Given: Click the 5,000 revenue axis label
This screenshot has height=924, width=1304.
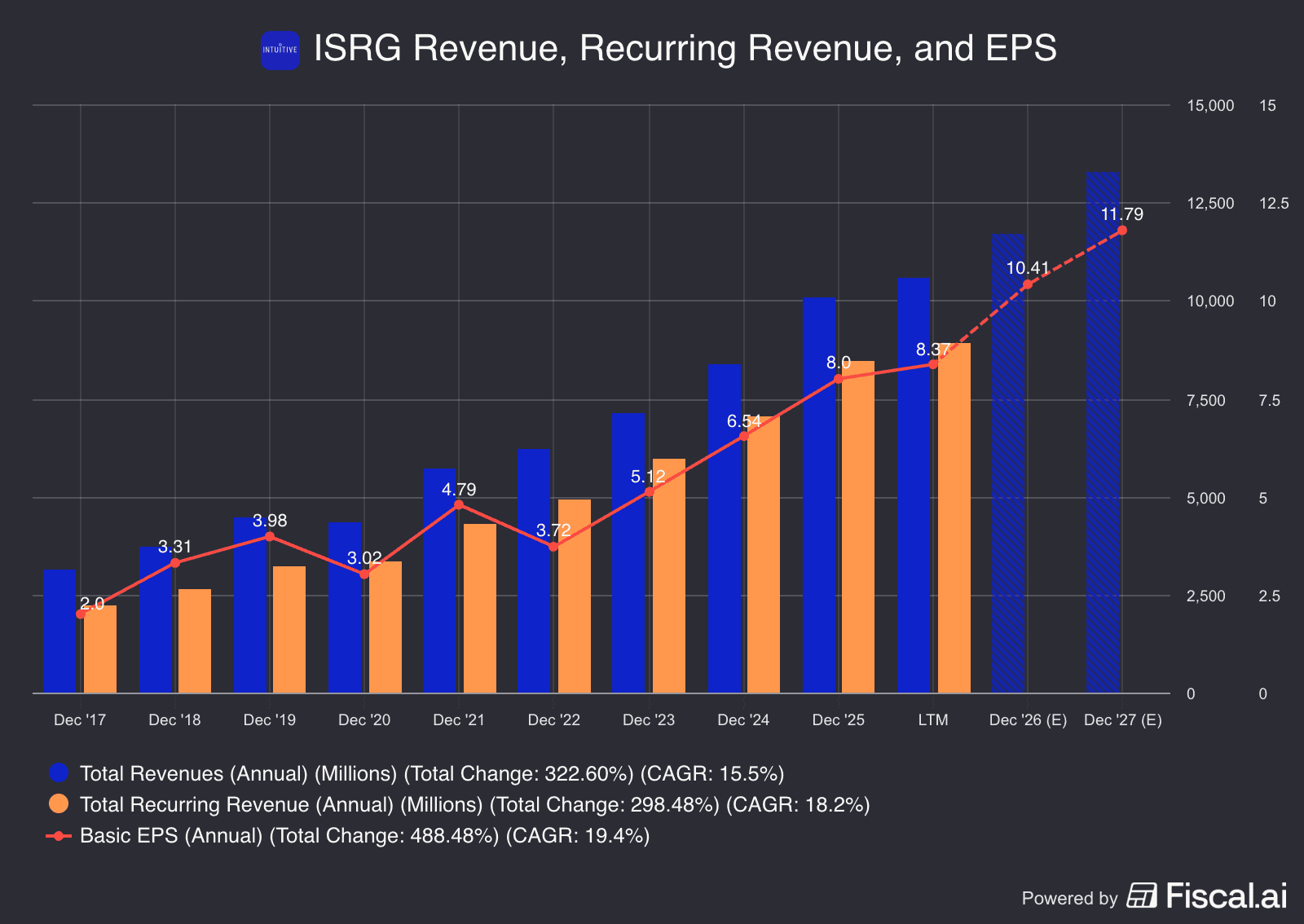Looking at the screenshot, I should tap(1206, 498).
